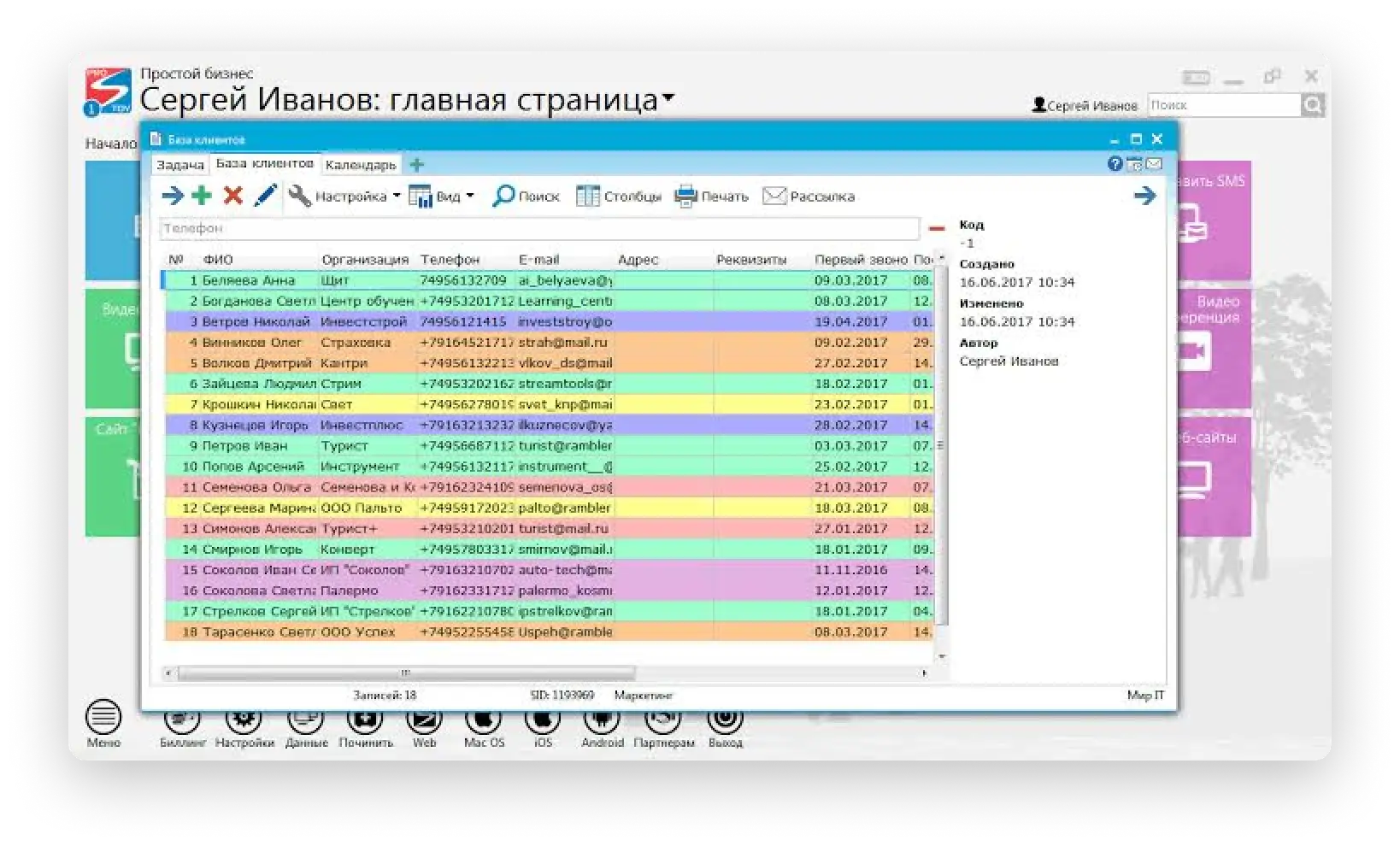
Task: Open the iOS icon
Action: (x=543, y=723)
